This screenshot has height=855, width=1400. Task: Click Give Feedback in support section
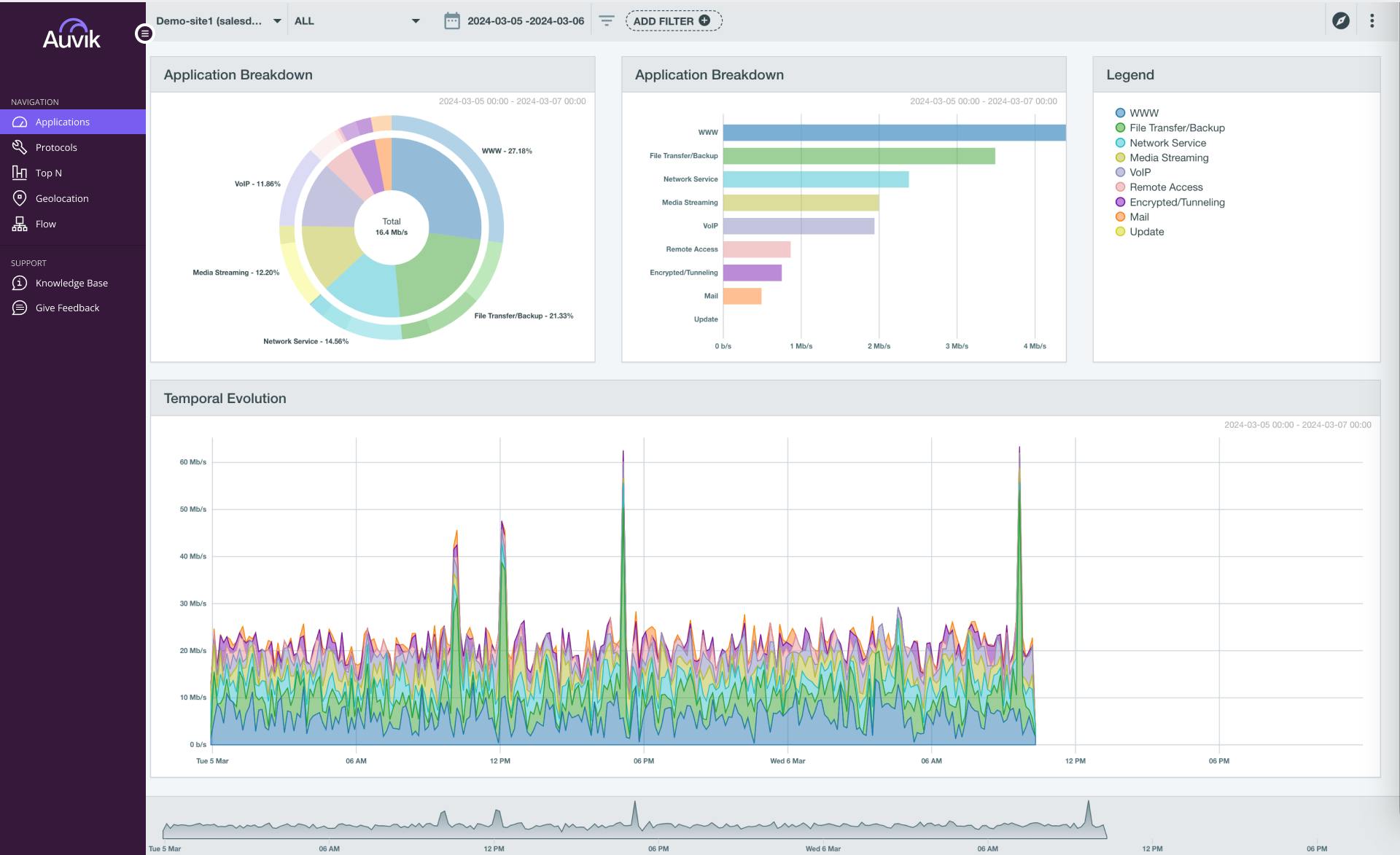tap(73, 308)
